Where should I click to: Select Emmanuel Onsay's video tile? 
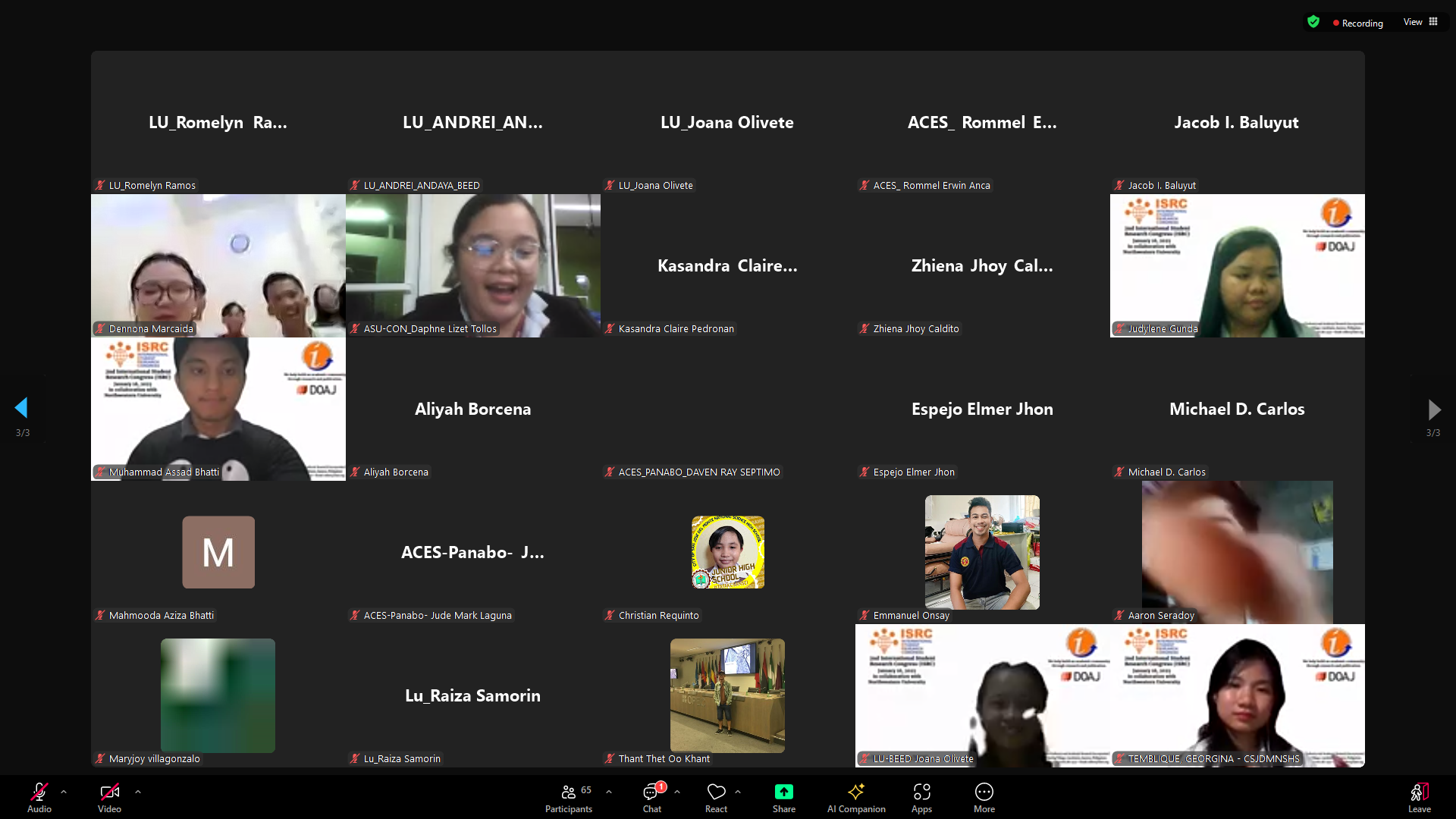[982, 552]
